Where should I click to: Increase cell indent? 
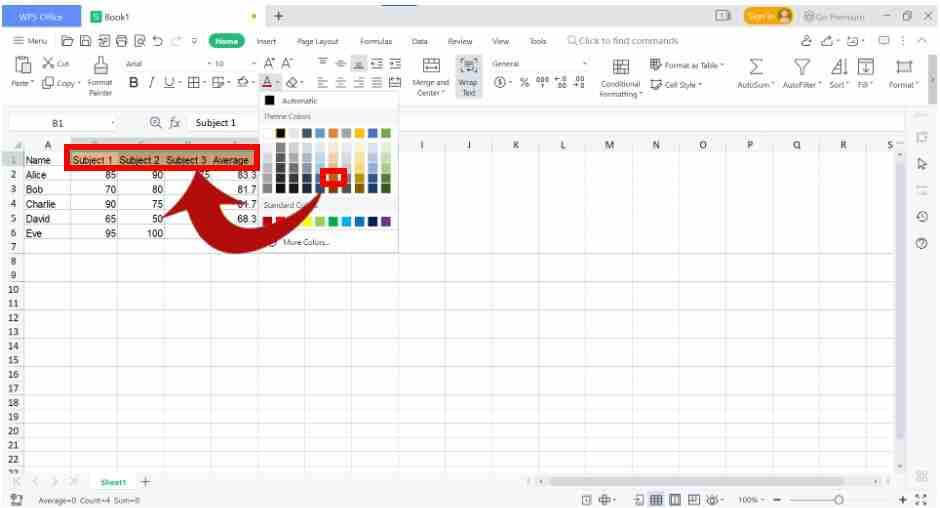[x=395, y=63]
